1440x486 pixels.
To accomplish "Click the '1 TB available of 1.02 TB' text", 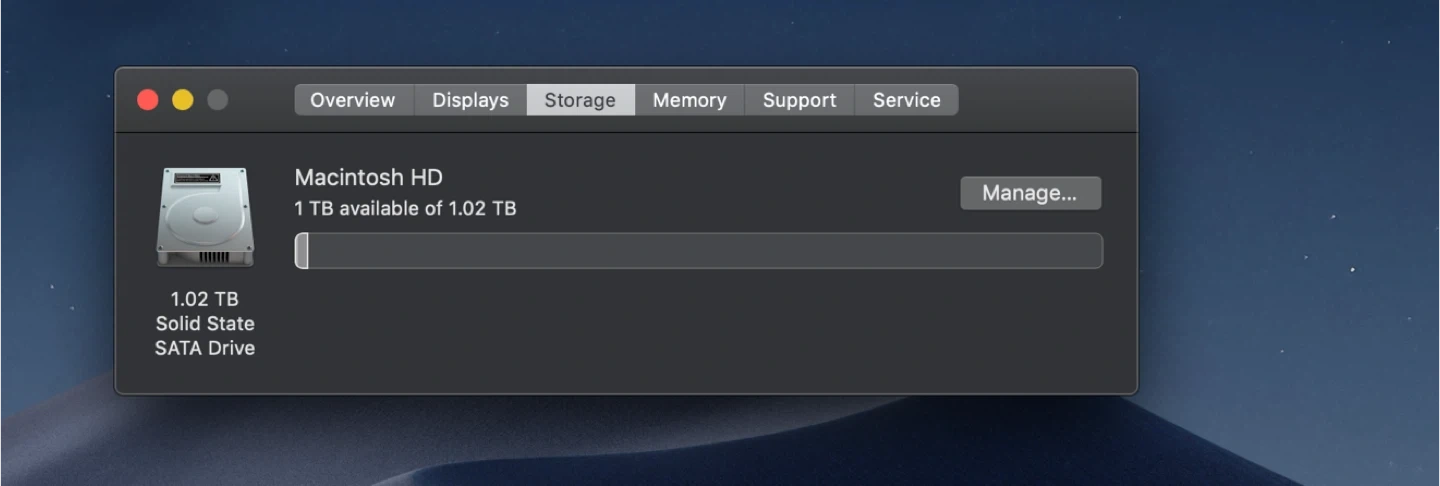I will tap(405, 209).
